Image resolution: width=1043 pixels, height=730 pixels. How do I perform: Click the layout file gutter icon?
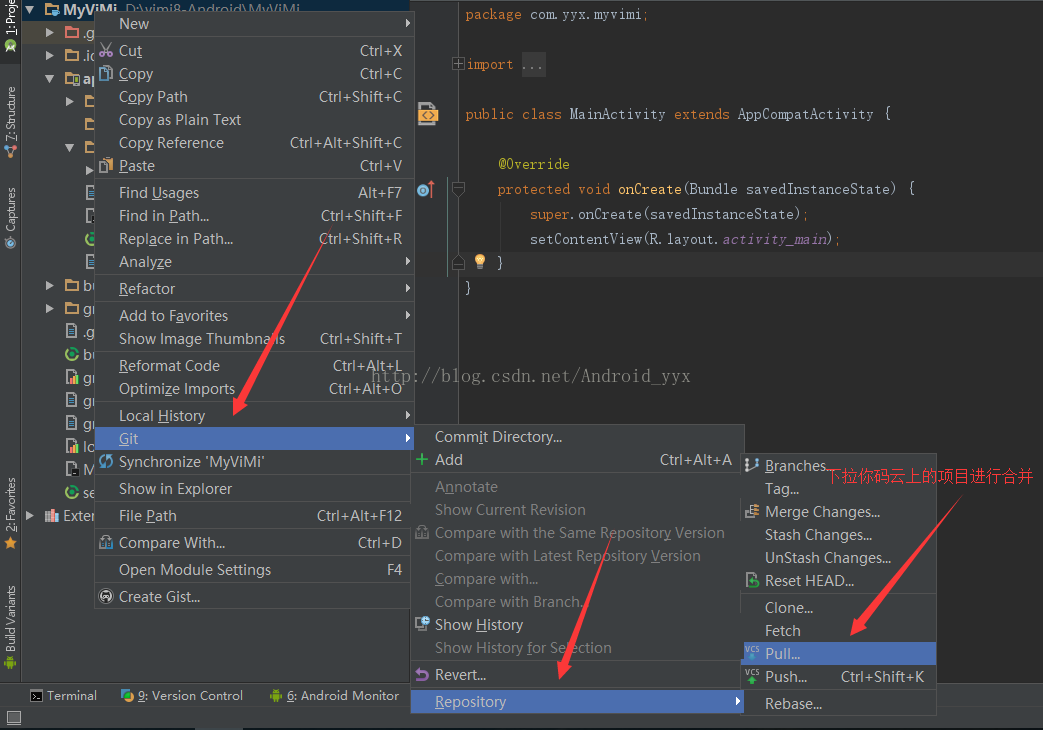pyautogui.click(x=428, y=114)
